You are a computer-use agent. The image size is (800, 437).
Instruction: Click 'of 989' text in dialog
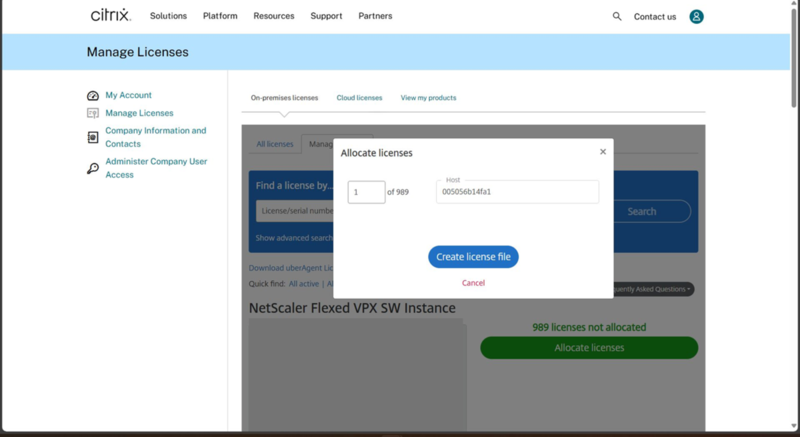point(398,192)
